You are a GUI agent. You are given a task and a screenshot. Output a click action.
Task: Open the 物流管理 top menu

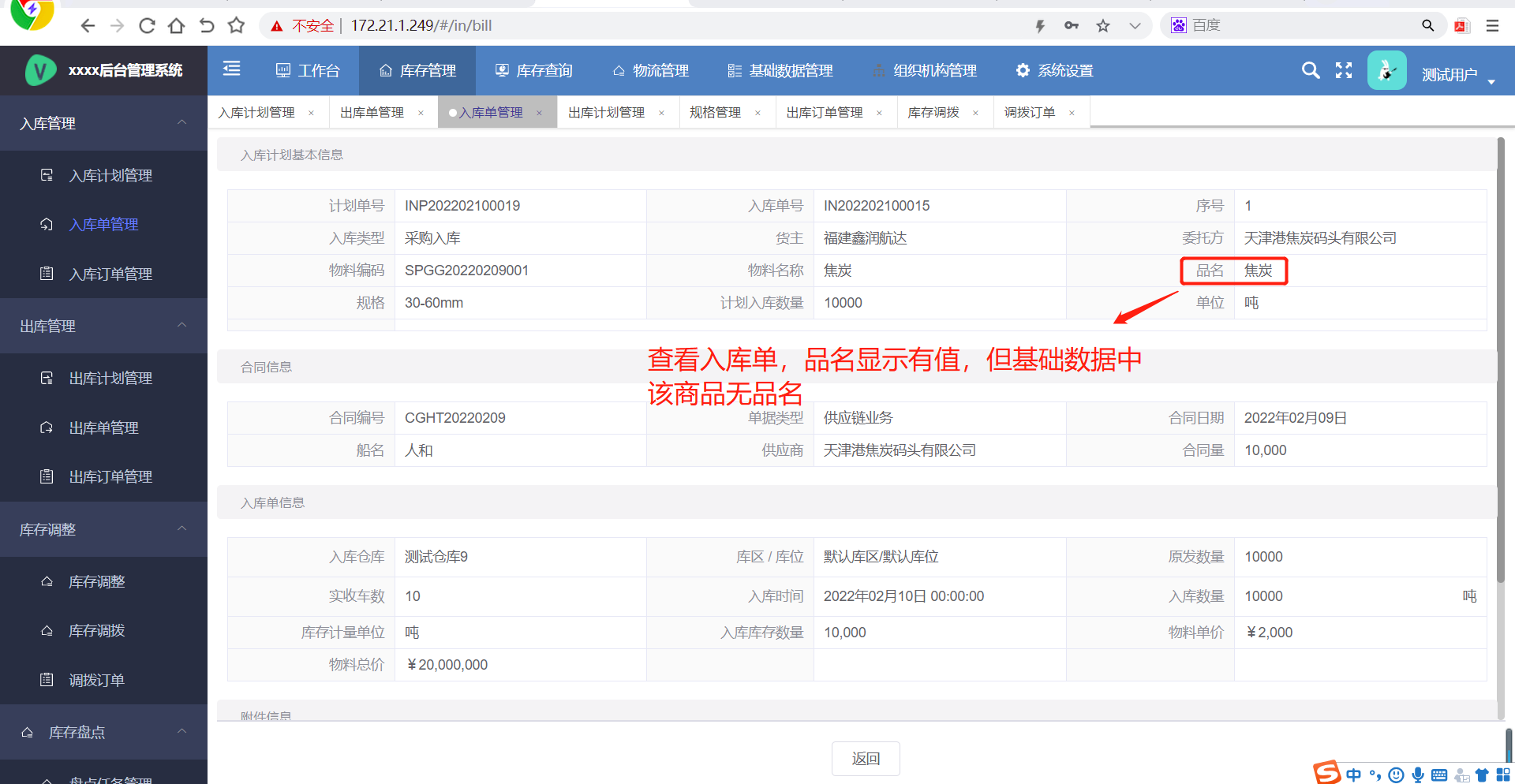[x=651, y=70]
